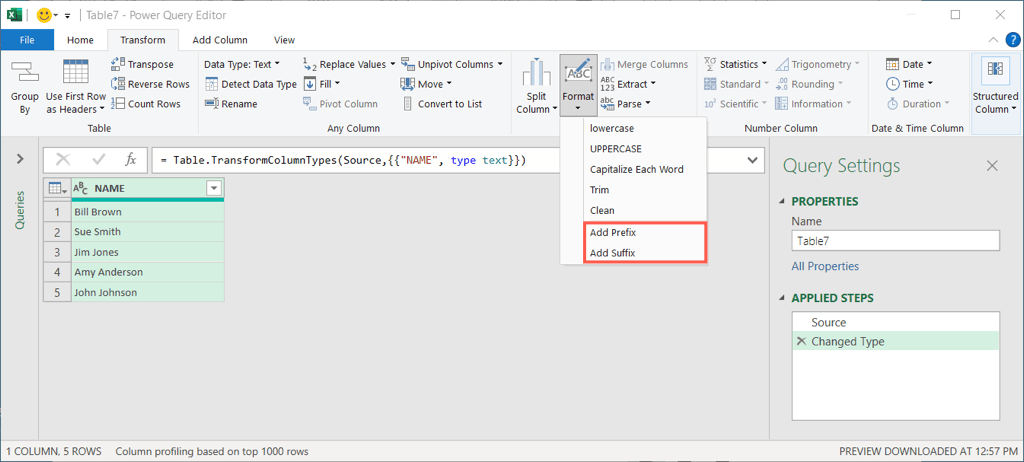Switch to the Add Column tab
1024x462 pixels.
click(x=220, y=40)
